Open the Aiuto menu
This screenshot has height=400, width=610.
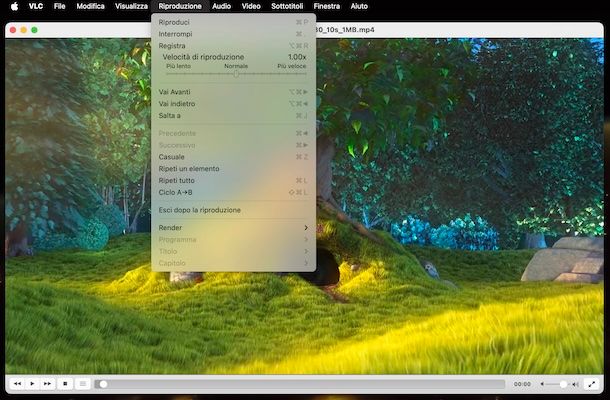[x=359, y=6]
